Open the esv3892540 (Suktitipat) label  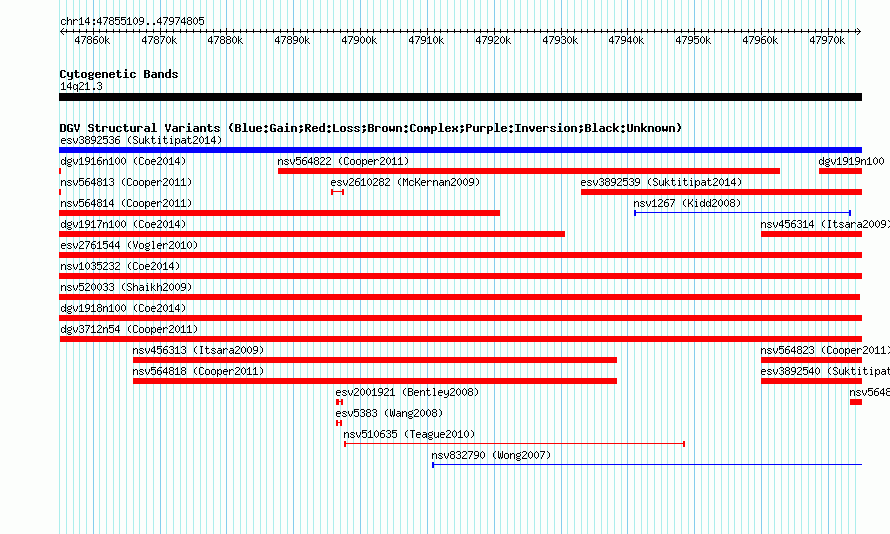click(x=825, y=371)
